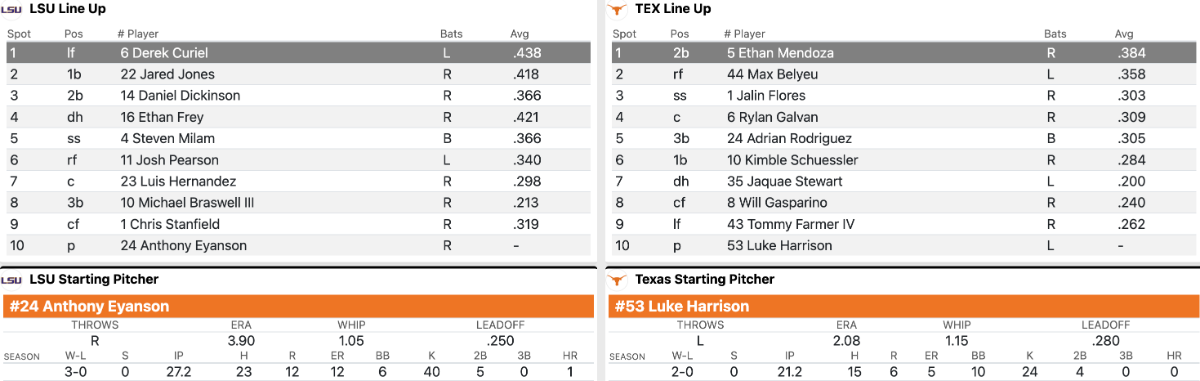Select the Ethan Mendoza lineup row
The image size is (1200, 381).
tap(904, 53)
